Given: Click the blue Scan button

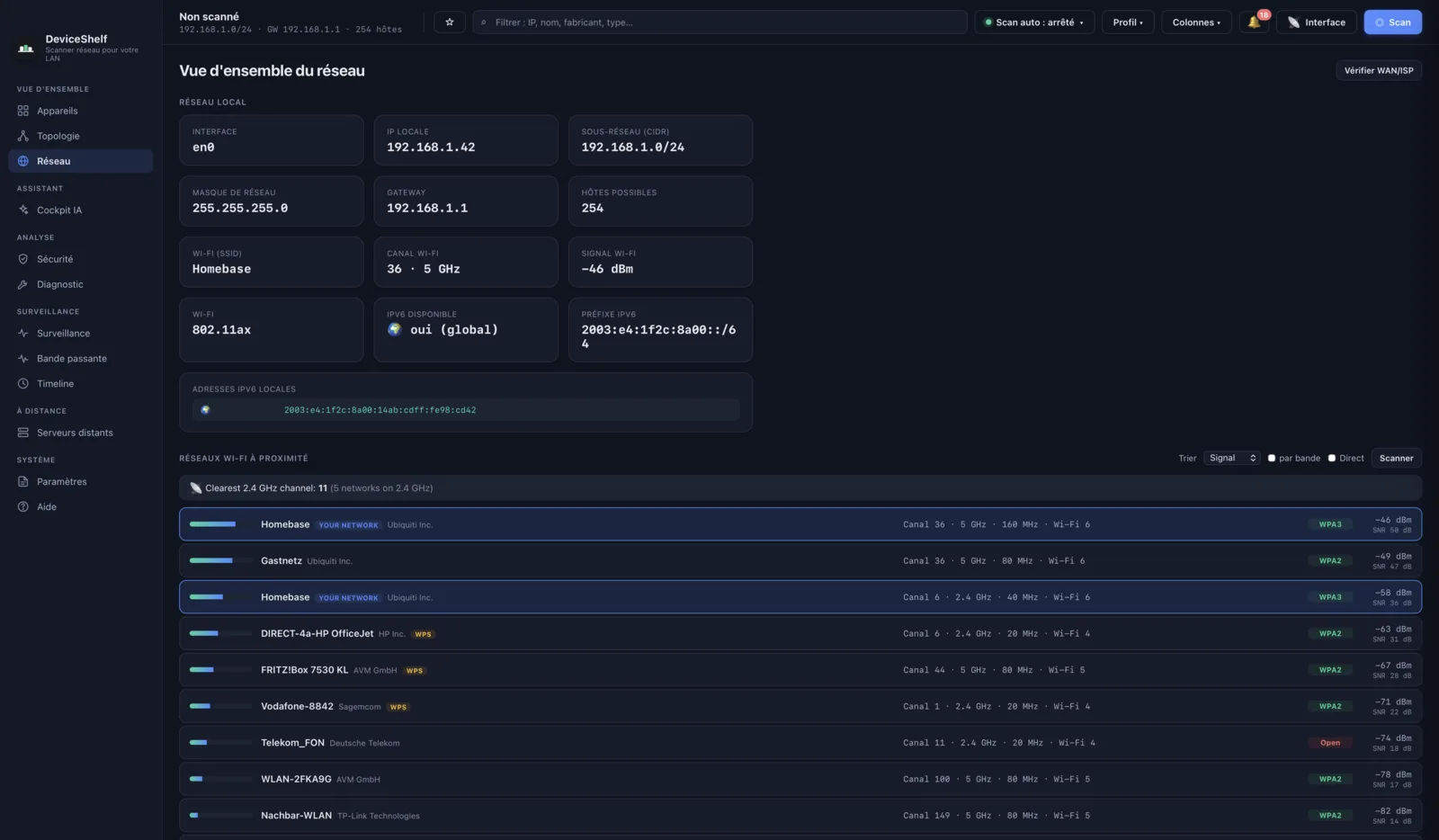Looking at the screenshot, I should click(1392, 22).
